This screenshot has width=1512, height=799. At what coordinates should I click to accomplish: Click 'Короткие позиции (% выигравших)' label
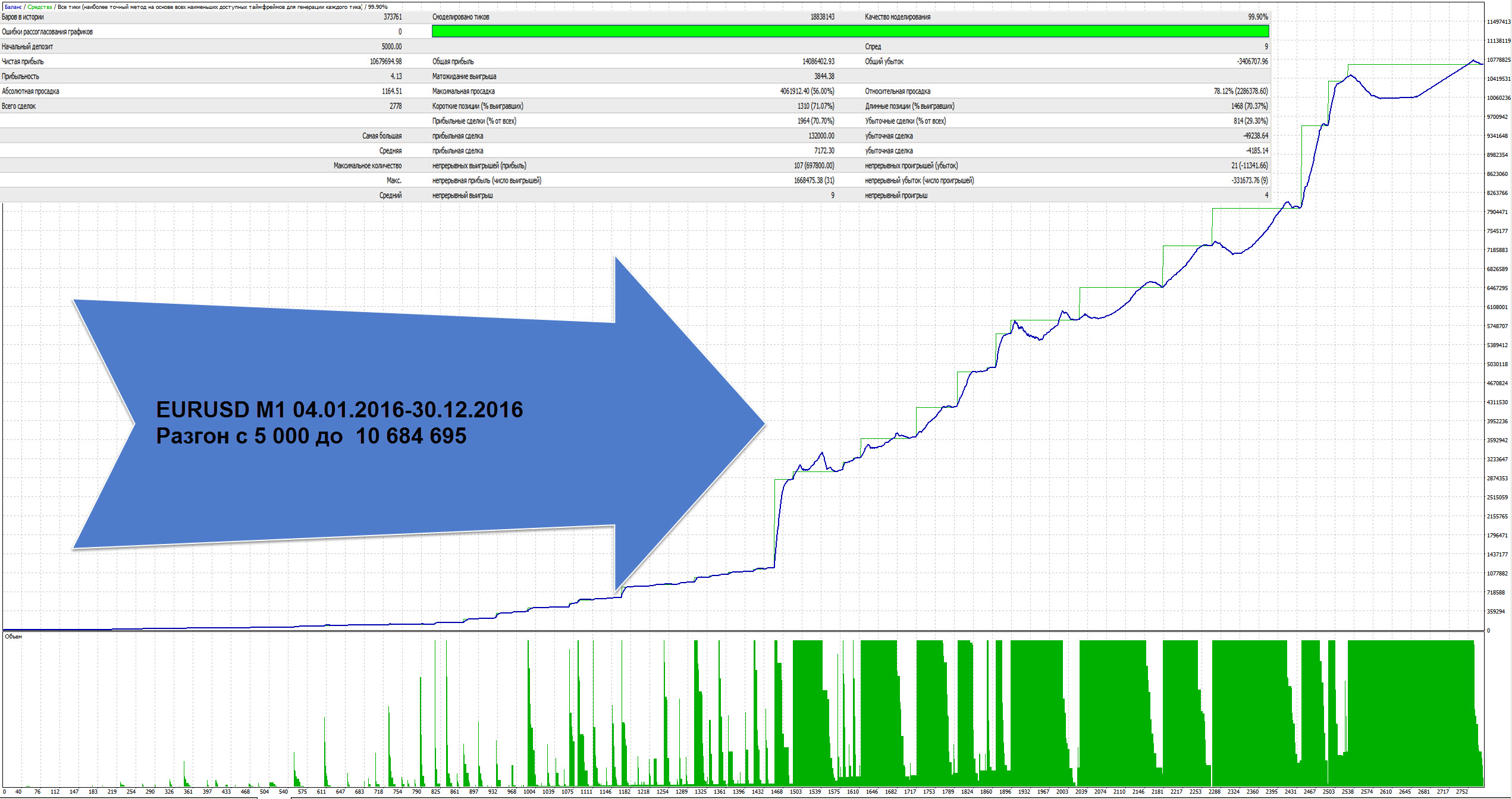[478, 106]
